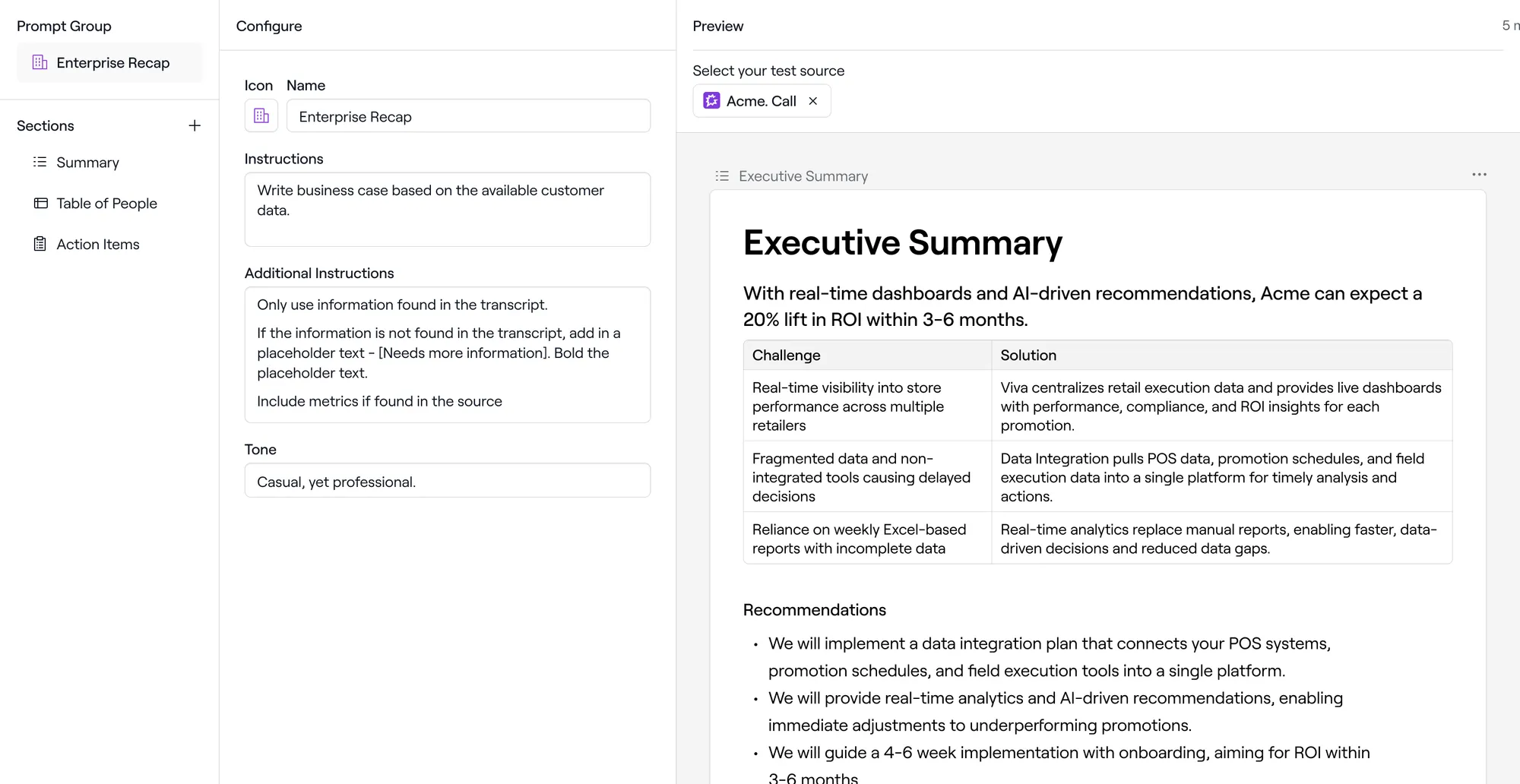Click the Acme. Call source chip
The image size is (1520, 784).
(761, 101)
